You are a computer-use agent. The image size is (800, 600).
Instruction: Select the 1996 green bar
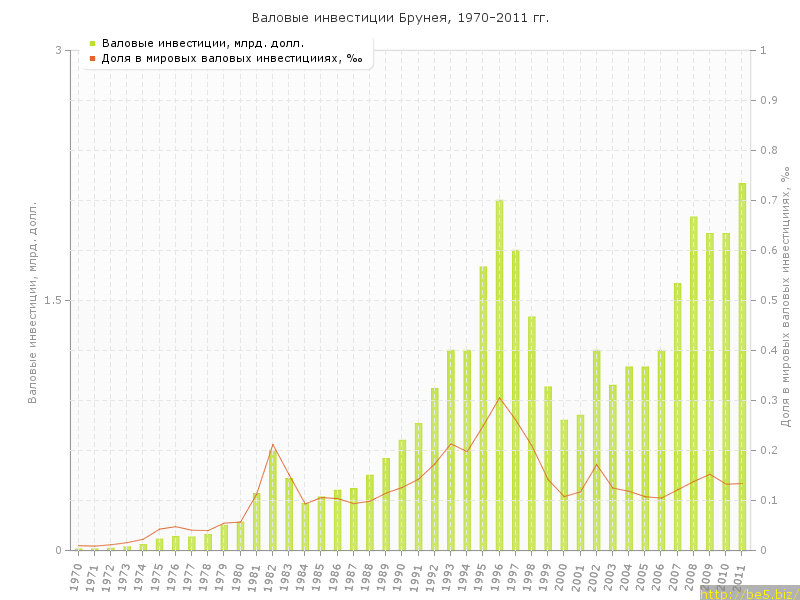[x=499, y=375]
